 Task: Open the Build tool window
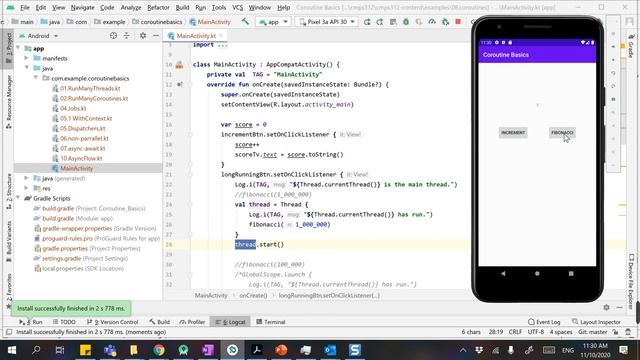click(x=160, y=322)
